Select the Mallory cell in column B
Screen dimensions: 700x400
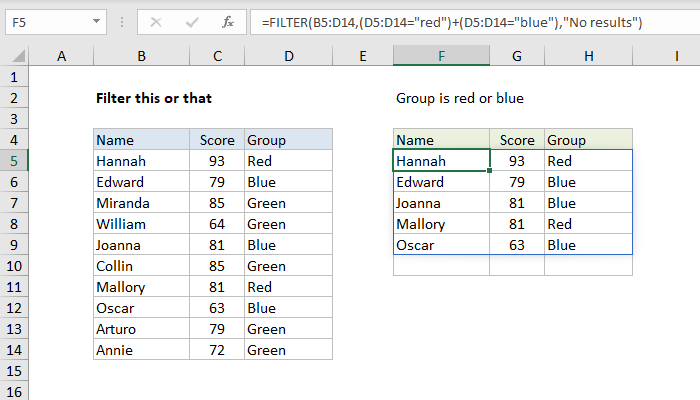(x=142, y=287)
